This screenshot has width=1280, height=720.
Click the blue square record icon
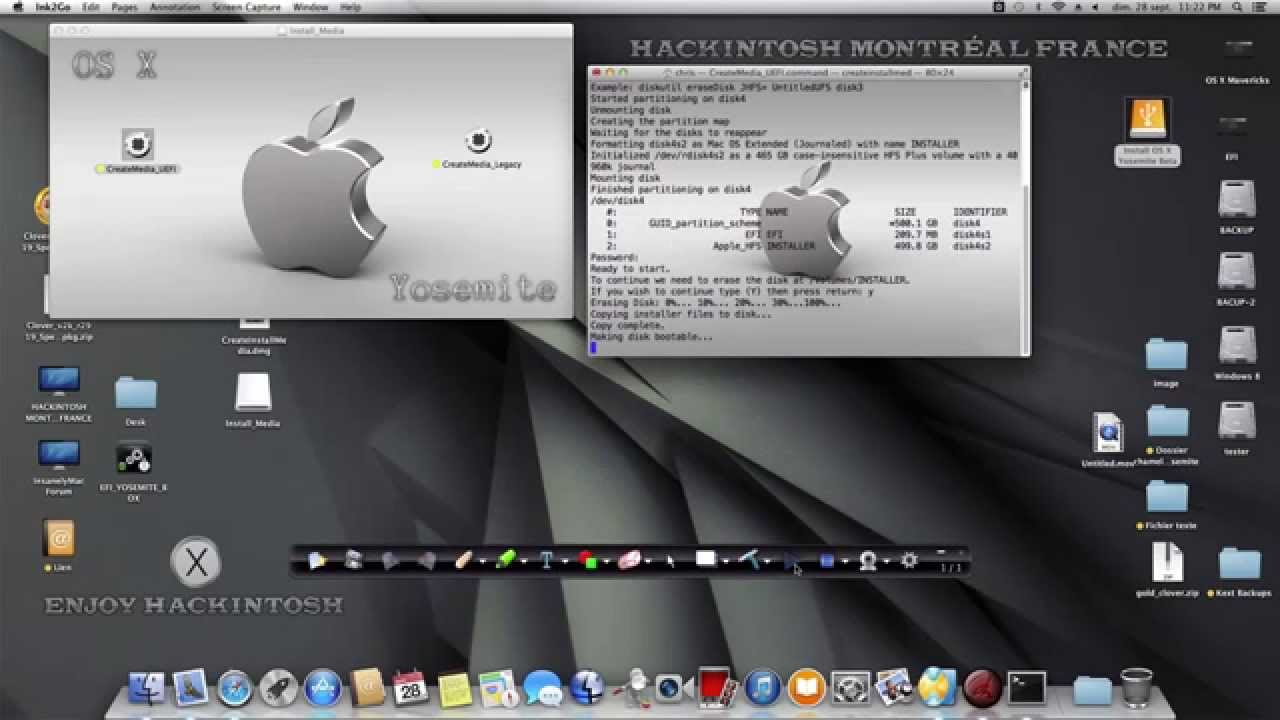pos(827,561)
